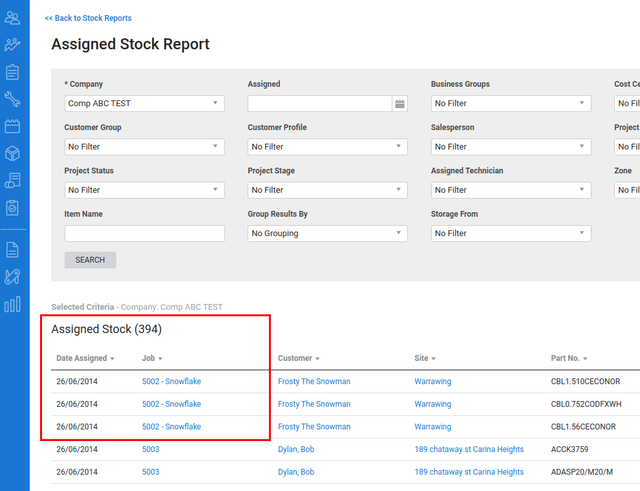The width and height of the screenshot is (640, 491).
Task: Sort by Customer column header
Action: click(x=298, y=358)
